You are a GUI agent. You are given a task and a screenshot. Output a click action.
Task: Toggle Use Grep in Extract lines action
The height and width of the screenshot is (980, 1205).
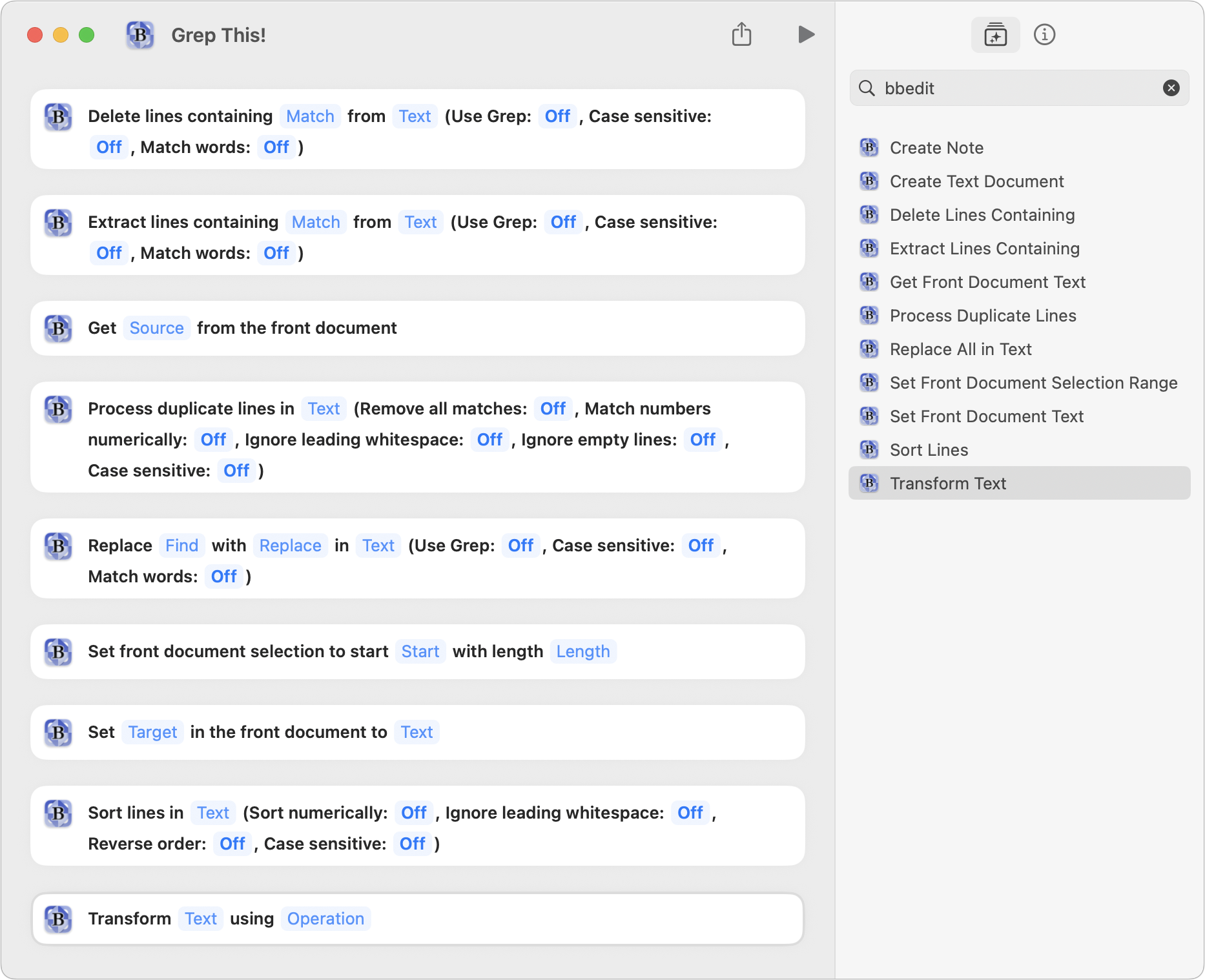[563, 222]
